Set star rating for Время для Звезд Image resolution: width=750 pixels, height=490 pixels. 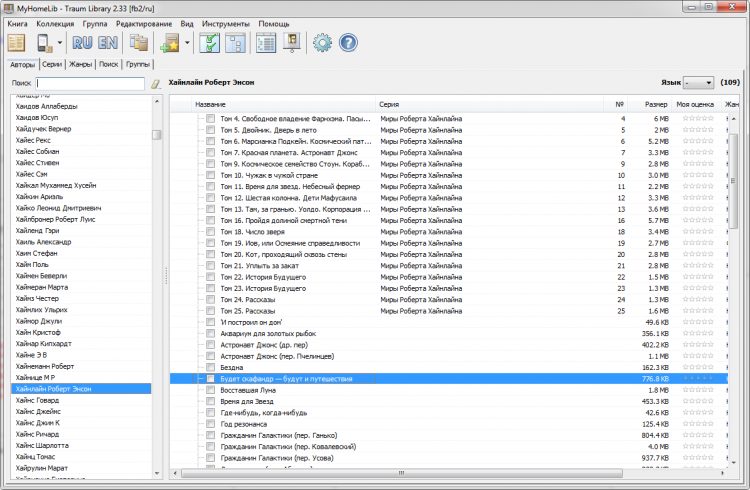click(698, 401)
